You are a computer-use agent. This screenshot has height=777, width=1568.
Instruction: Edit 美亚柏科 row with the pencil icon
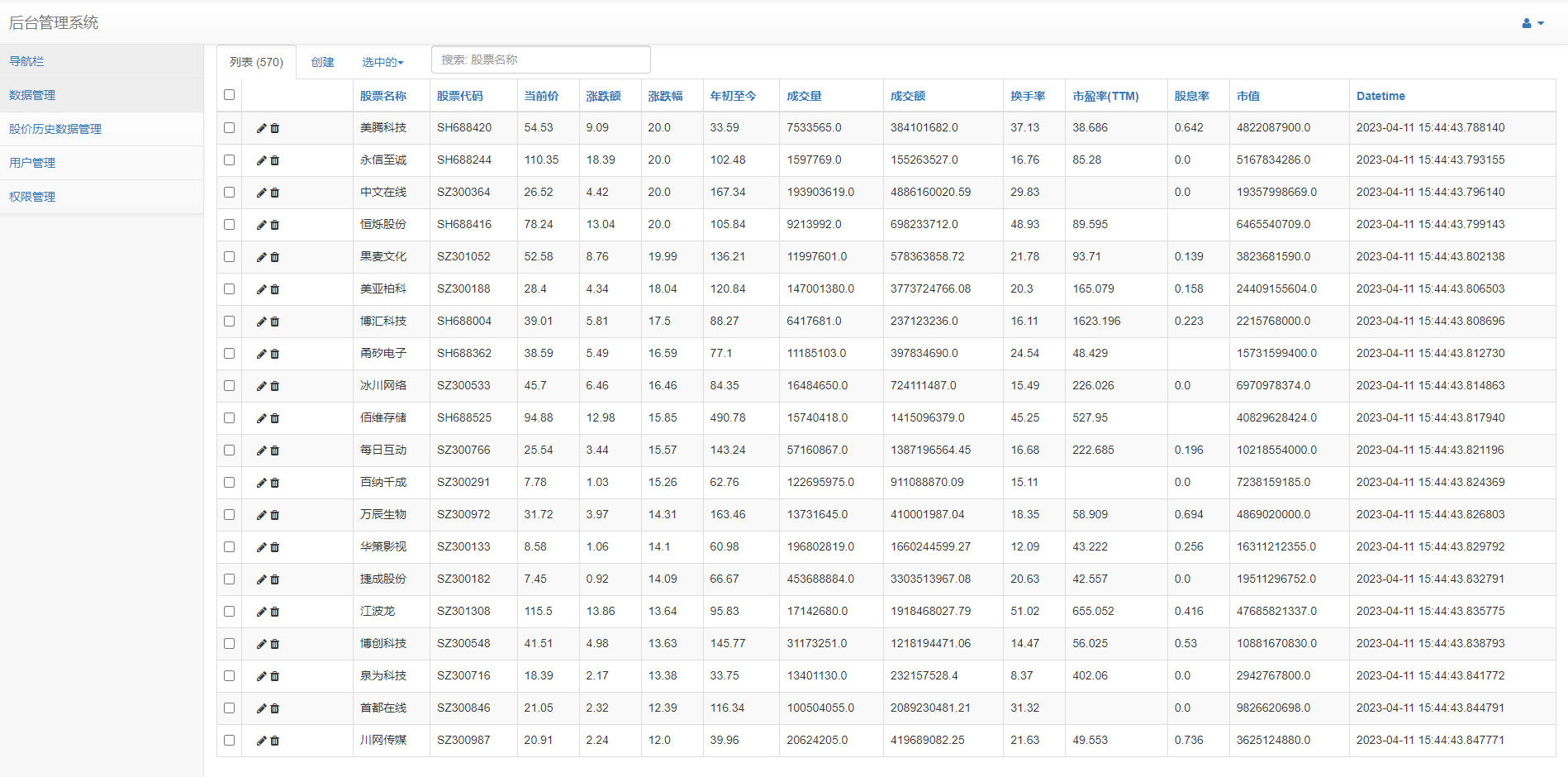261,289
